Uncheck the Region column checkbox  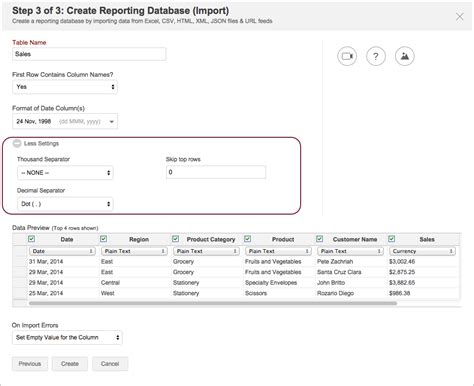tap(104, 239)
